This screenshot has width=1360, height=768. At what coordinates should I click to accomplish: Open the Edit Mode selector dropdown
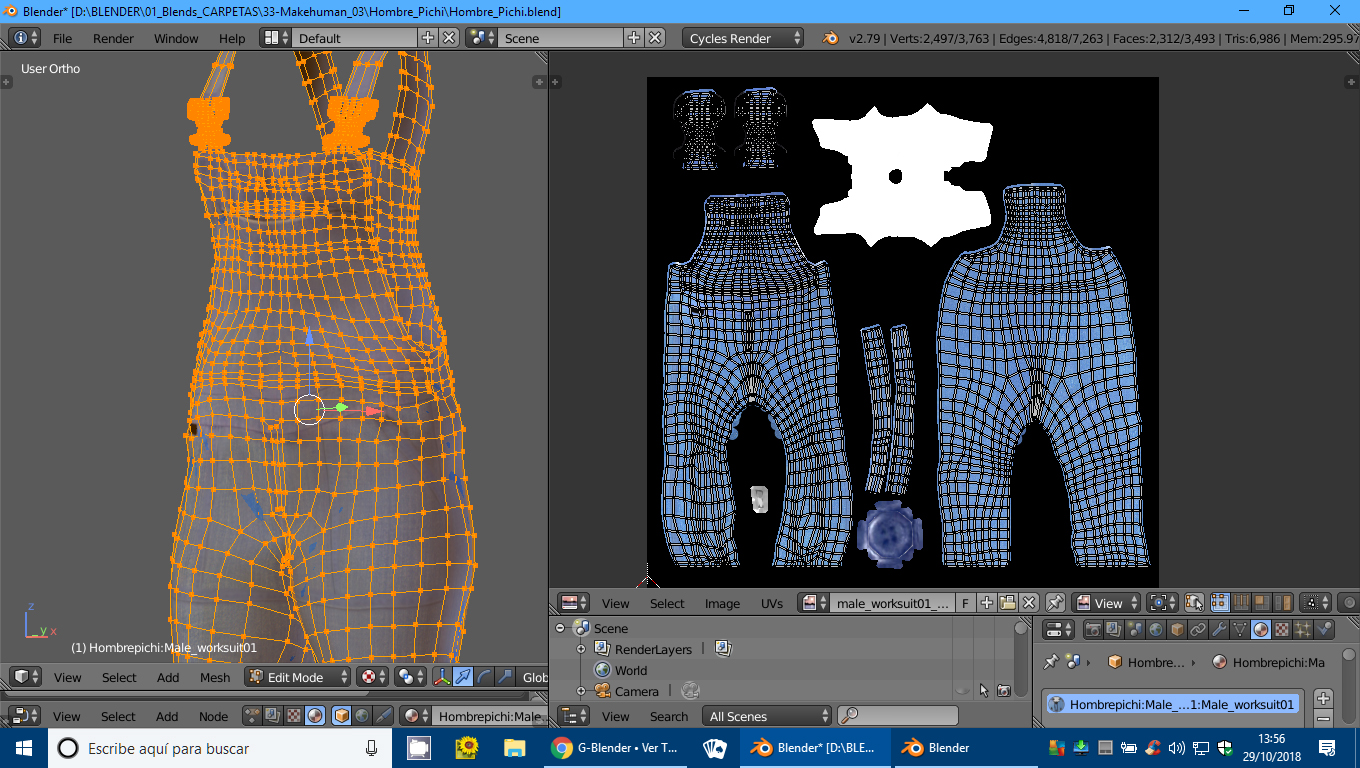click(297, 677)
